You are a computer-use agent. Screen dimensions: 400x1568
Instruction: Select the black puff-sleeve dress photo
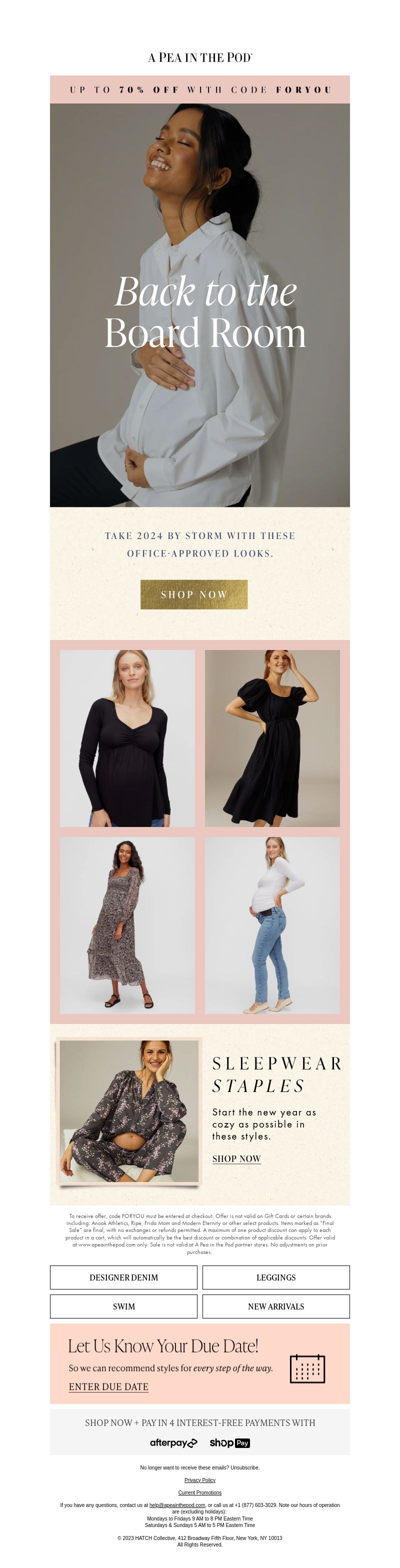coord(272,737)
